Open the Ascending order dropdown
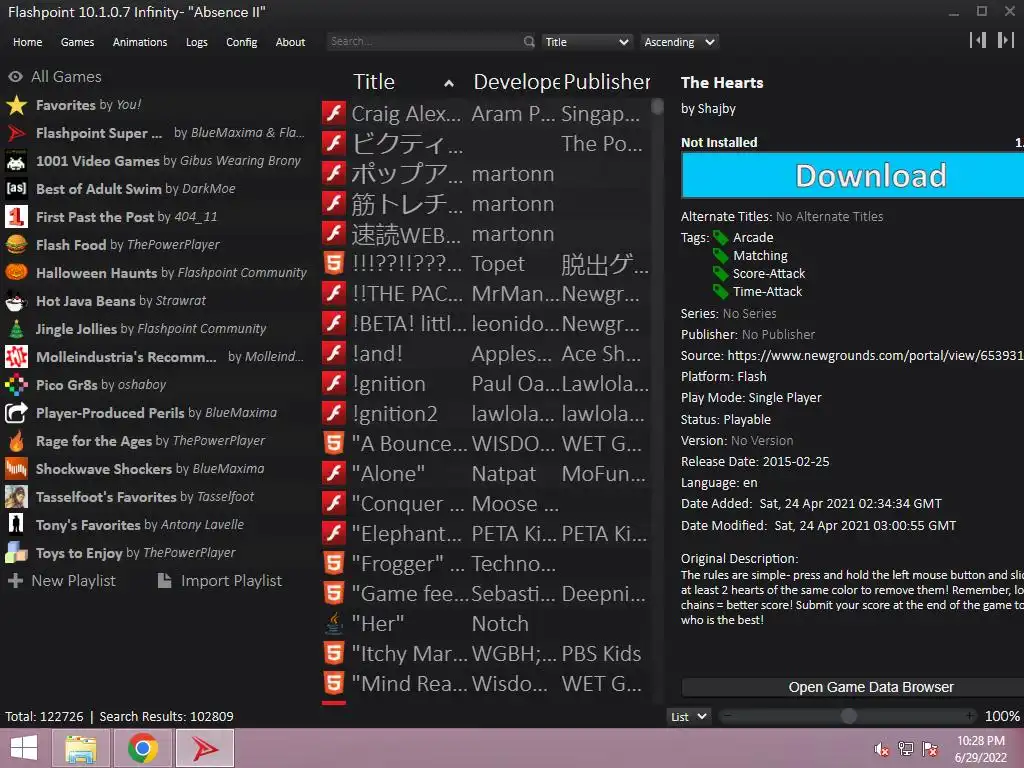This screenshot has height=768, width=1024. (x=679, y=42)
